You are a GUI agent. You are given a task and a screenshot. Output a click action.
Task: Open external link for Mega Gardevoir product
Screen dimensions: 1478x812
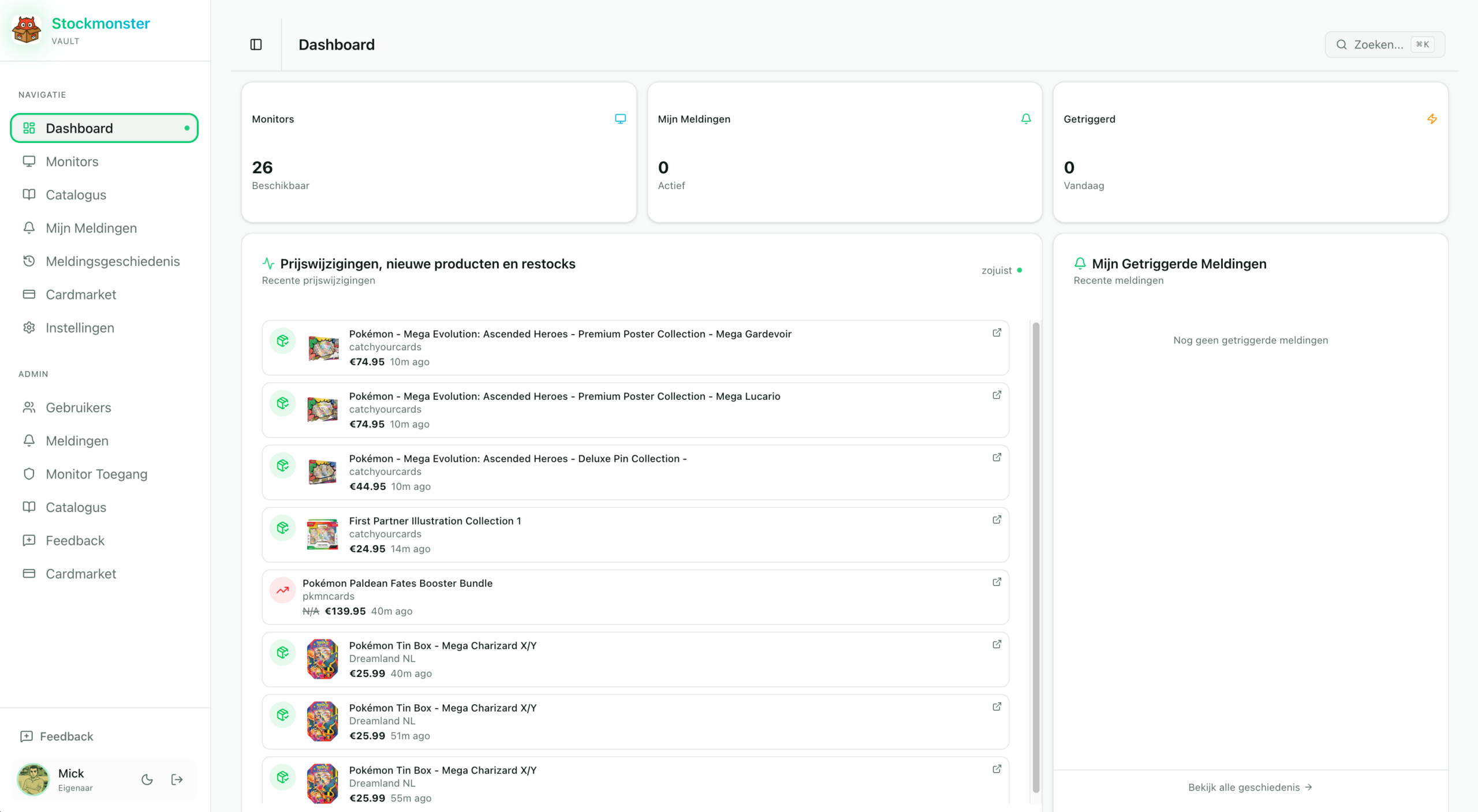point(996,333)
